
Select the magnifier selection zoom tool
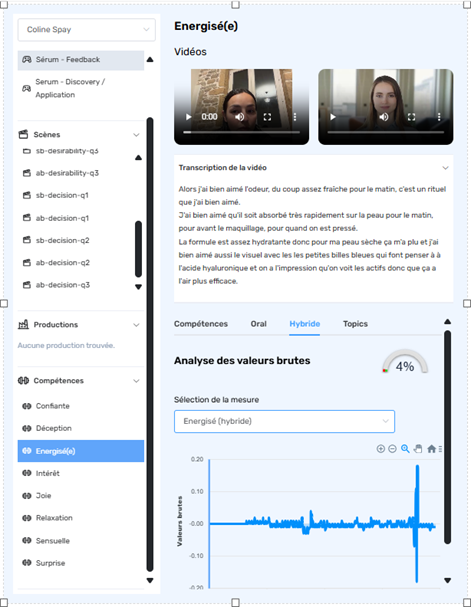click(405, 449)
